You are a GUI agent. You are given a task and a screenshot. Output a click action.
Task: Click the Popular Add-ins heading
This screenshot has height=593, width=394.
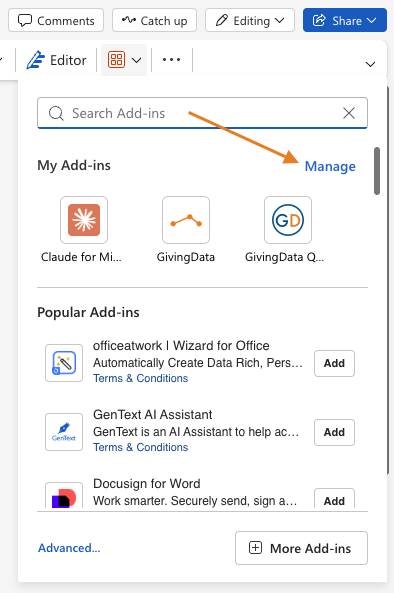[x=88, y=312]
